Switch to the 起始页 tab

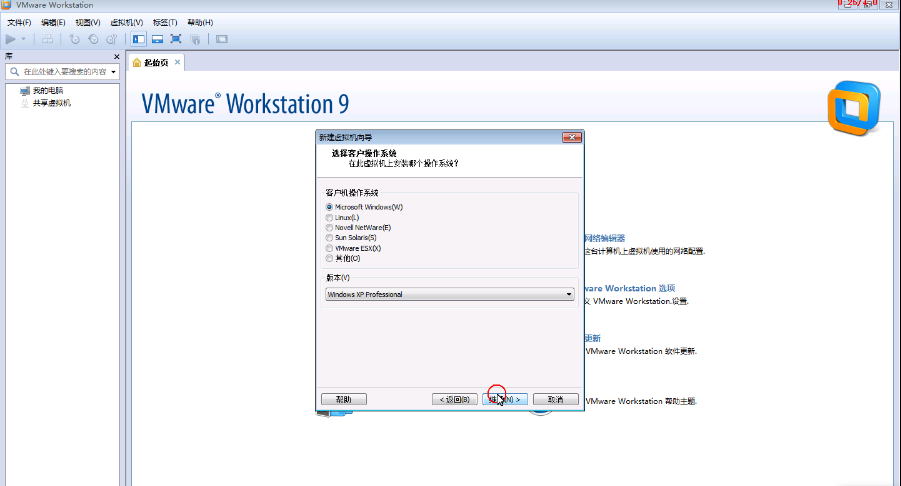coord(156,63)
